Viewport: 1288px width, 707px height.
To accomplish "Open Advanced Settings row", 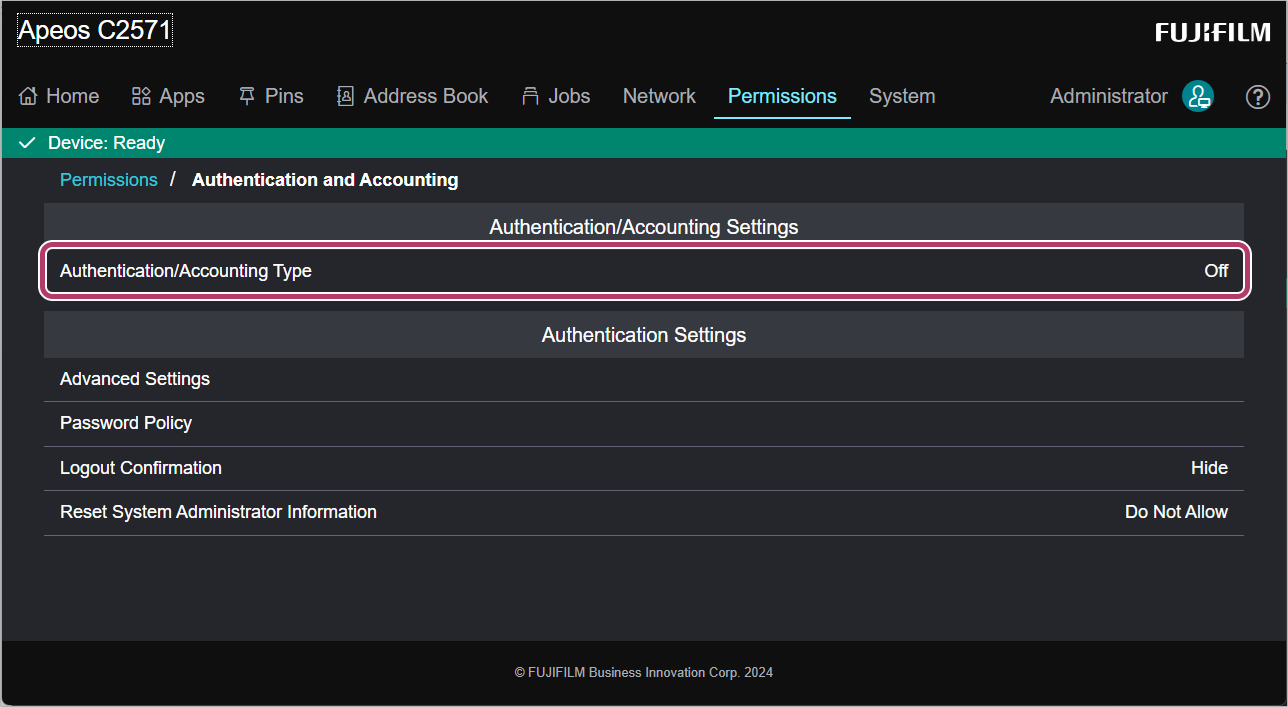I will pyautogui.click(x=644, y=380).
